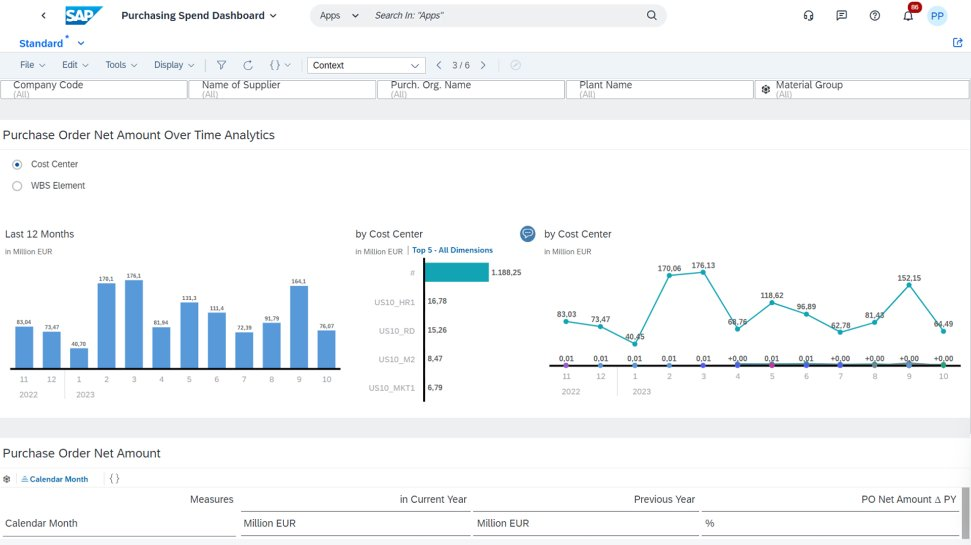Image resolution: width=971 pixels, height=545 pixels.
Task: Click the Calendar Month drill link
Action: click(58, 479)
